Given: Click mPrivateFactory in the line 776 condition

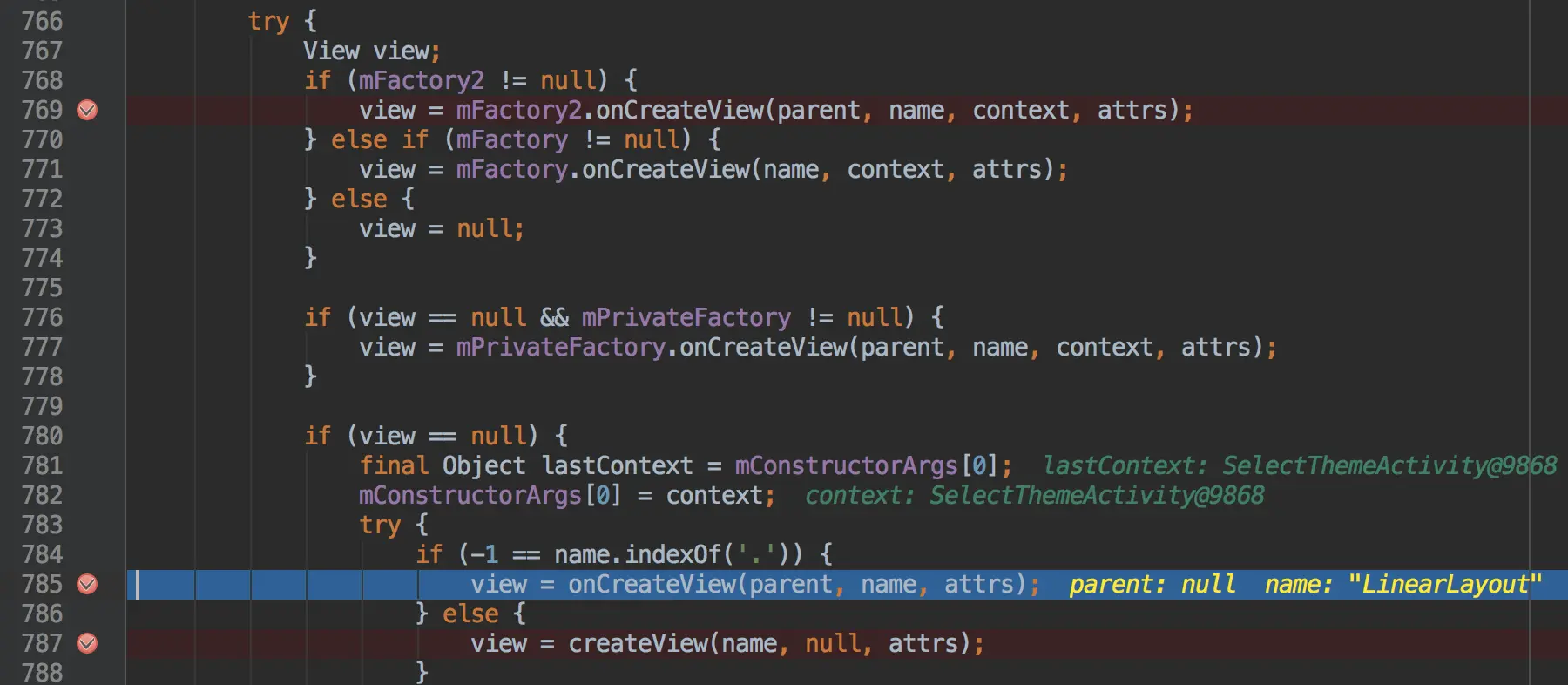Looking at the screenshot, I should (x=686, y=317).
